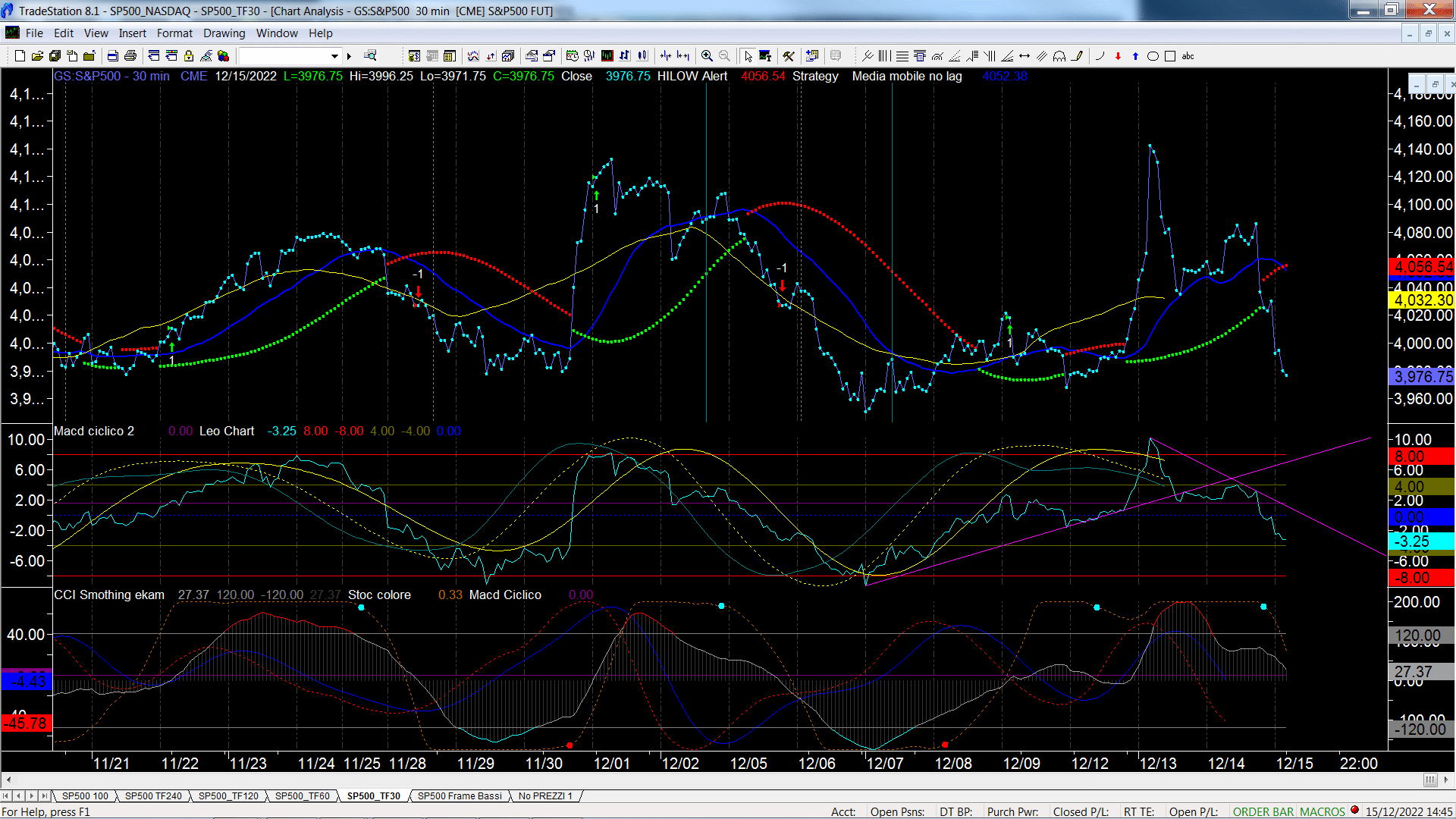Toggle ORDER BAR in status bar

point(1263,811)
